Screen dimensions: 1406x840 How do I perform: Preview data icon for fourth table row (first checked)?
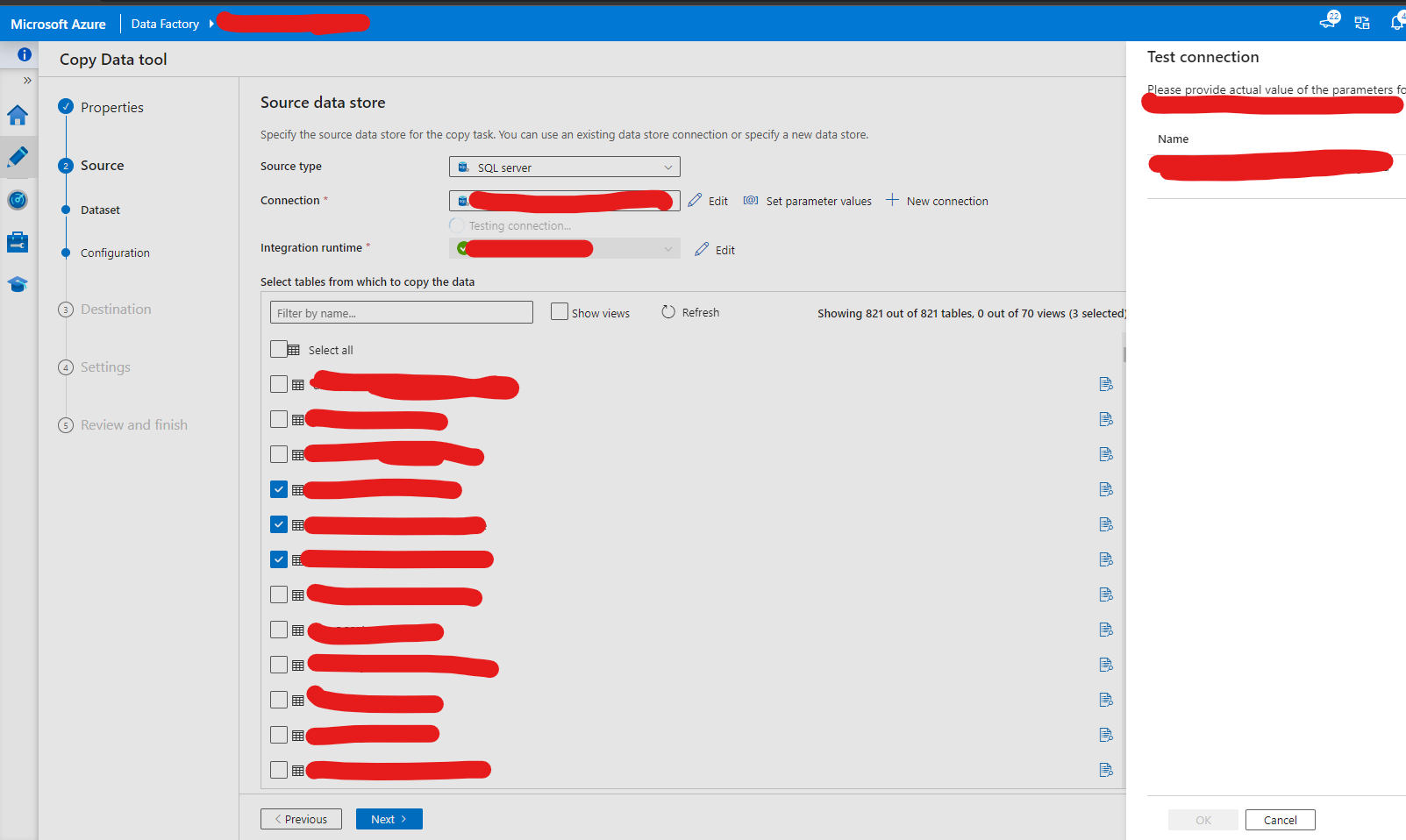(1106, 489)
